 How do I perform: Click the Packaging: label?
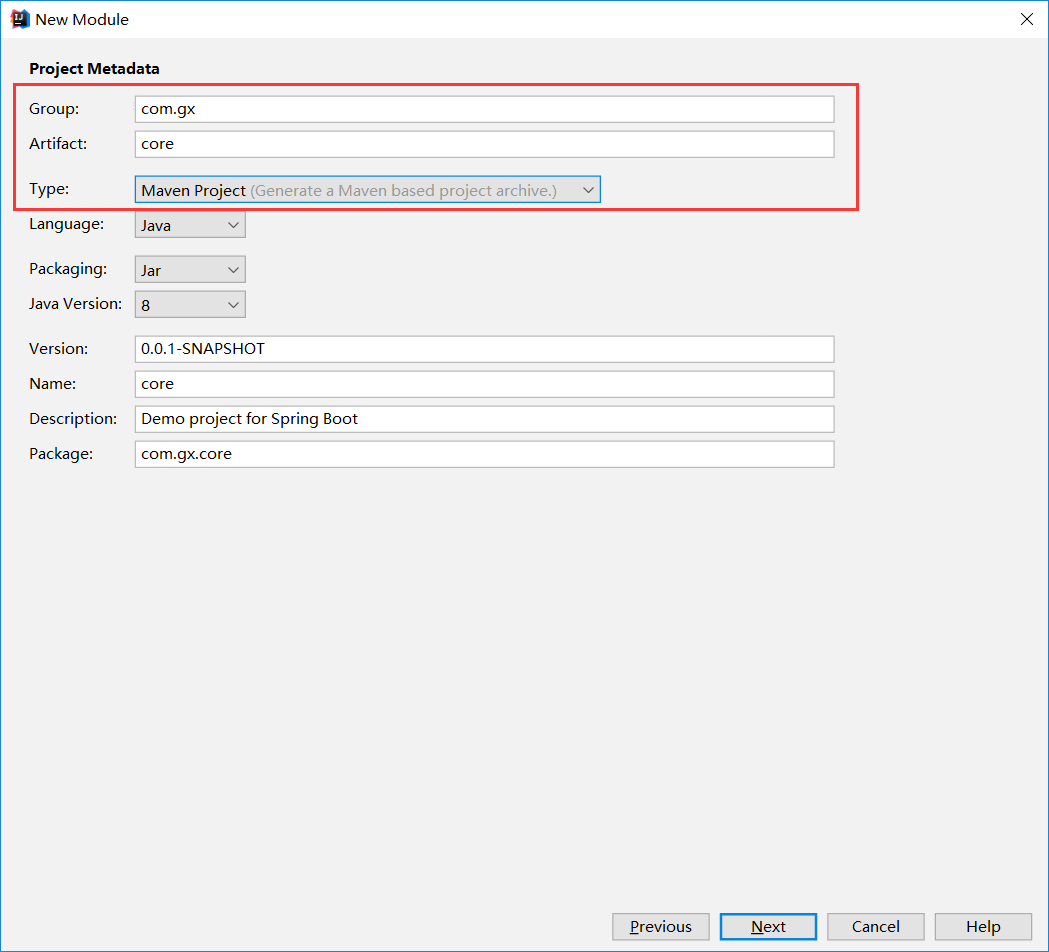pyautogui.click(x=68, y=269)
